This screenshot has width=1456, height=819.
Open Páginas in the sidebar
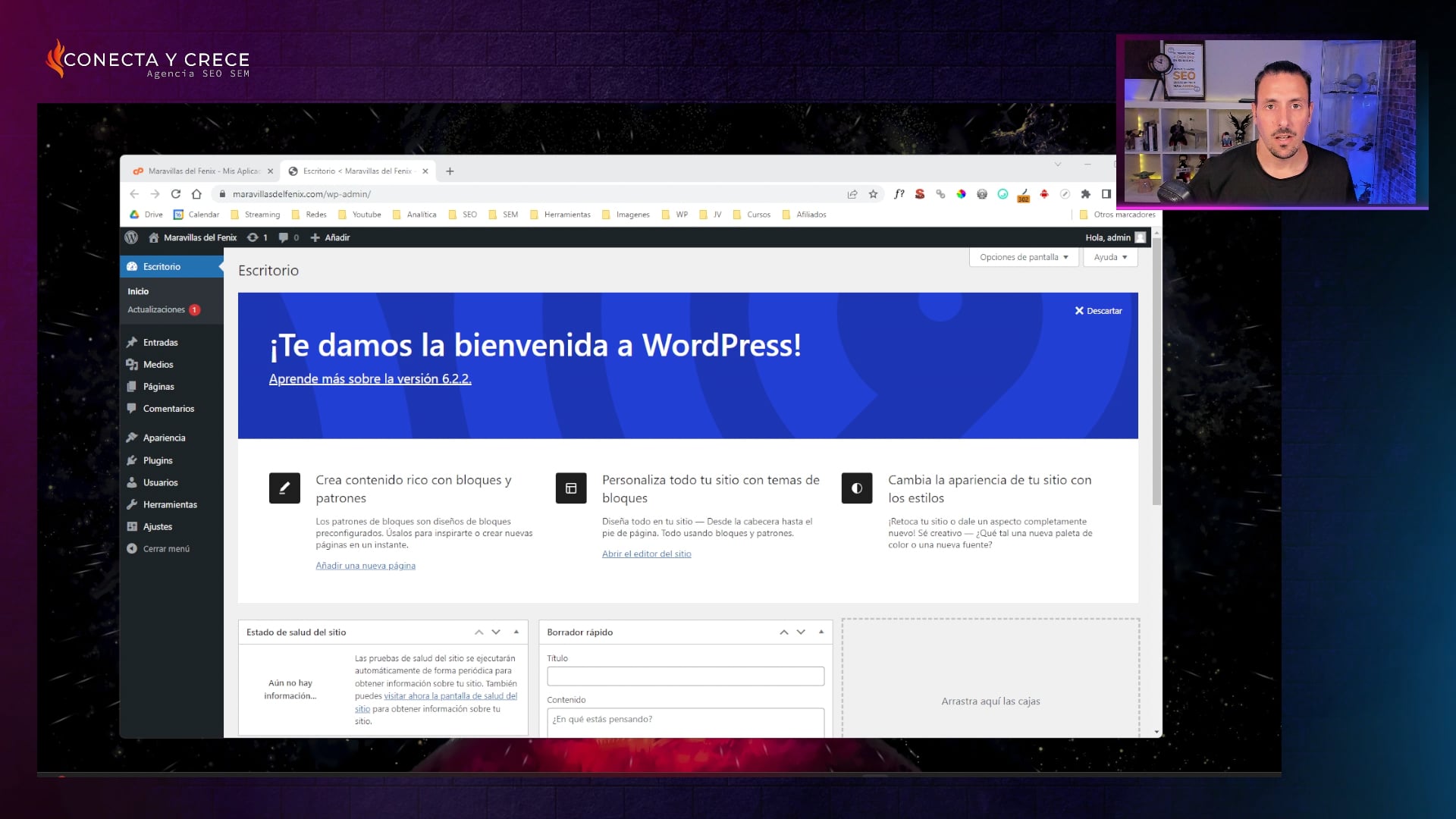[158, 387]
